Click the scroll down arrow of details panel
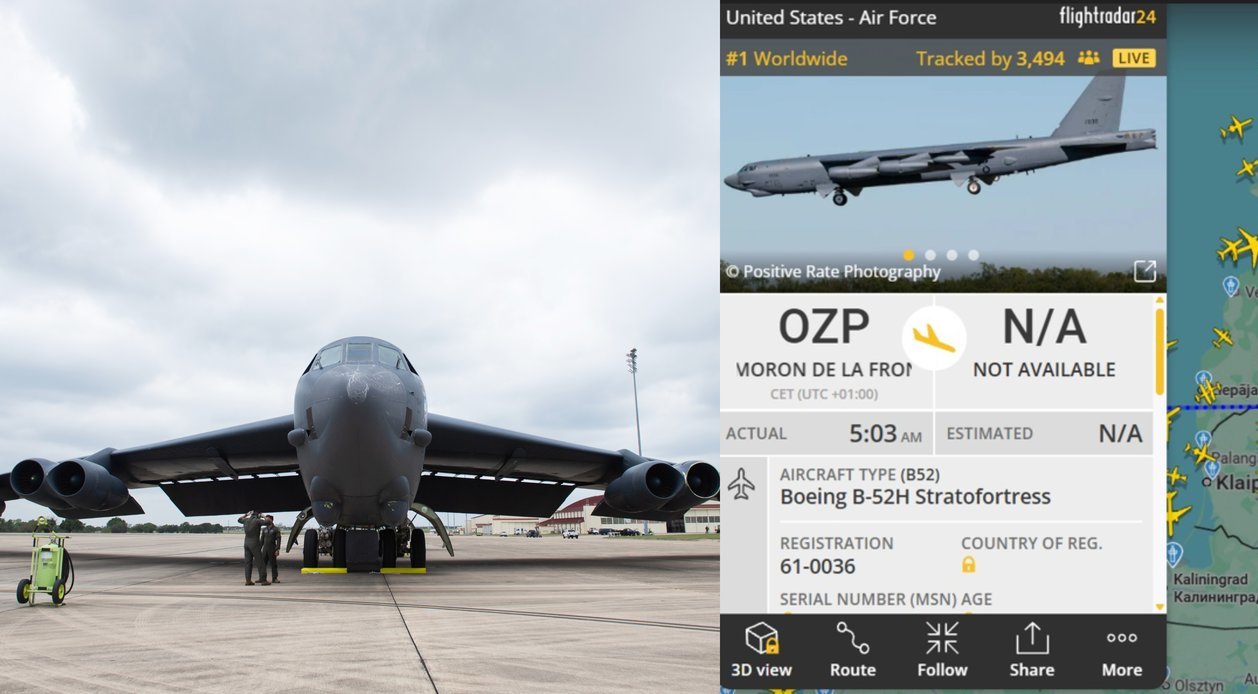Screen dimensions: 1258x694 pos(1160,606)
